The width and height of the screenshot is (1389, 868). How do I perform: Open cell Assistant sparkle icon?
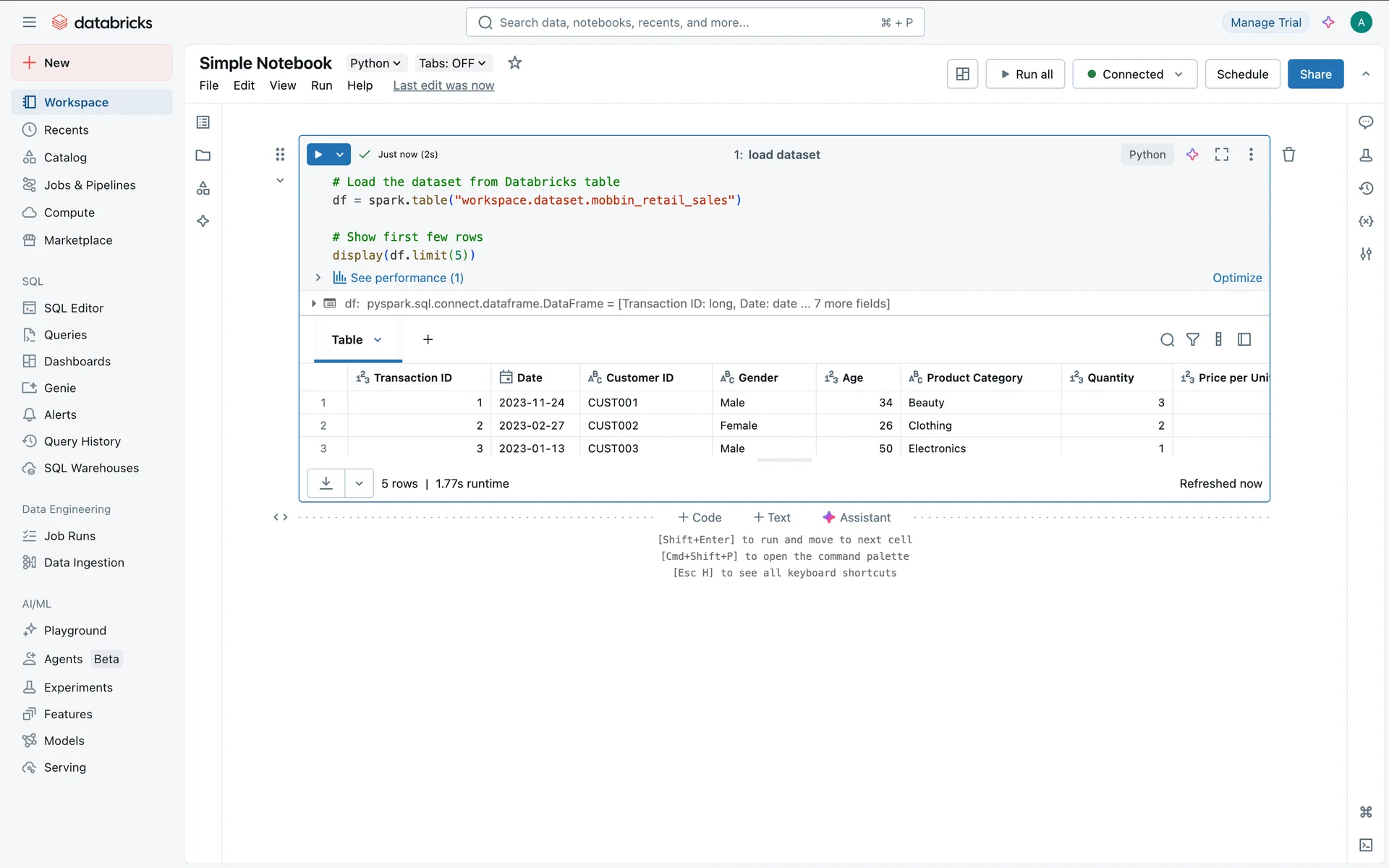coord(1192,154)
